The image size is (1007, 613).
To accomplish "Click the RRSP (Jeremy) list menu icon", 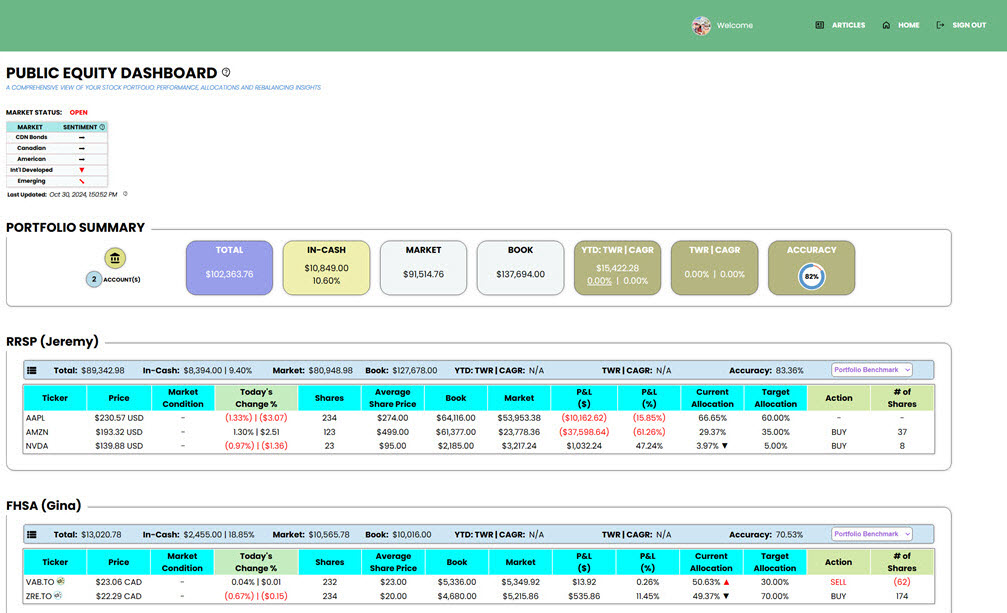I will [x=32, y=370].
